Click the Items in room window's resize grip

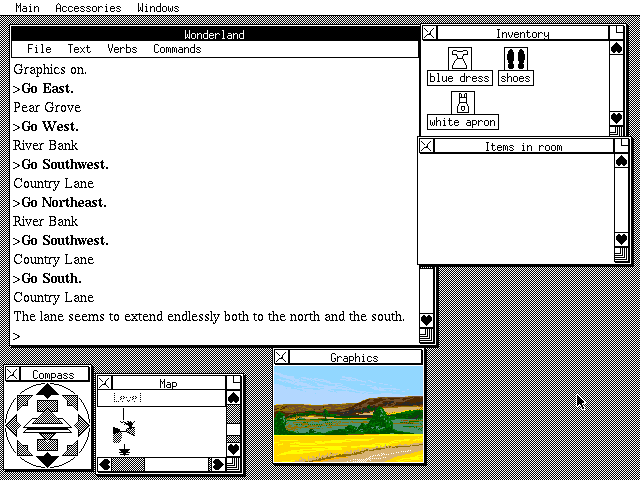[x=622, y=254]
